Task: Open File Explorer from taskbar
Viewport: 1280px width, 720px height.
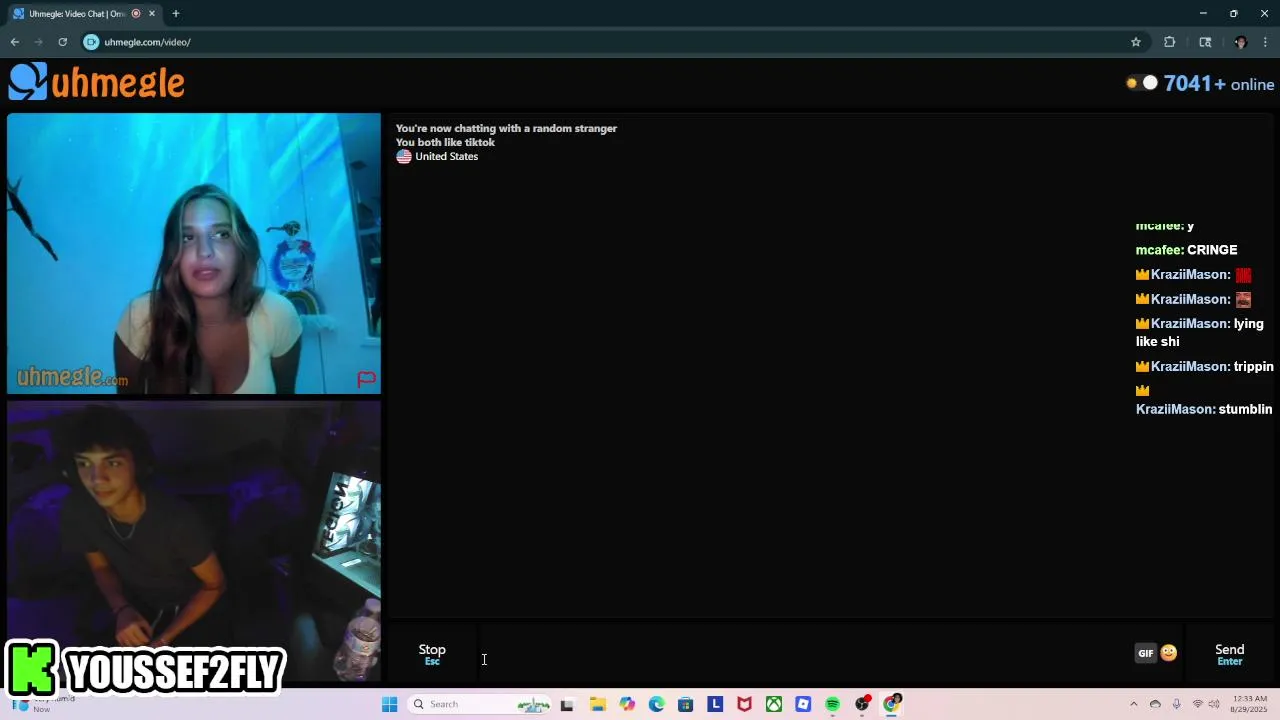Action: (x=597, y=704)
